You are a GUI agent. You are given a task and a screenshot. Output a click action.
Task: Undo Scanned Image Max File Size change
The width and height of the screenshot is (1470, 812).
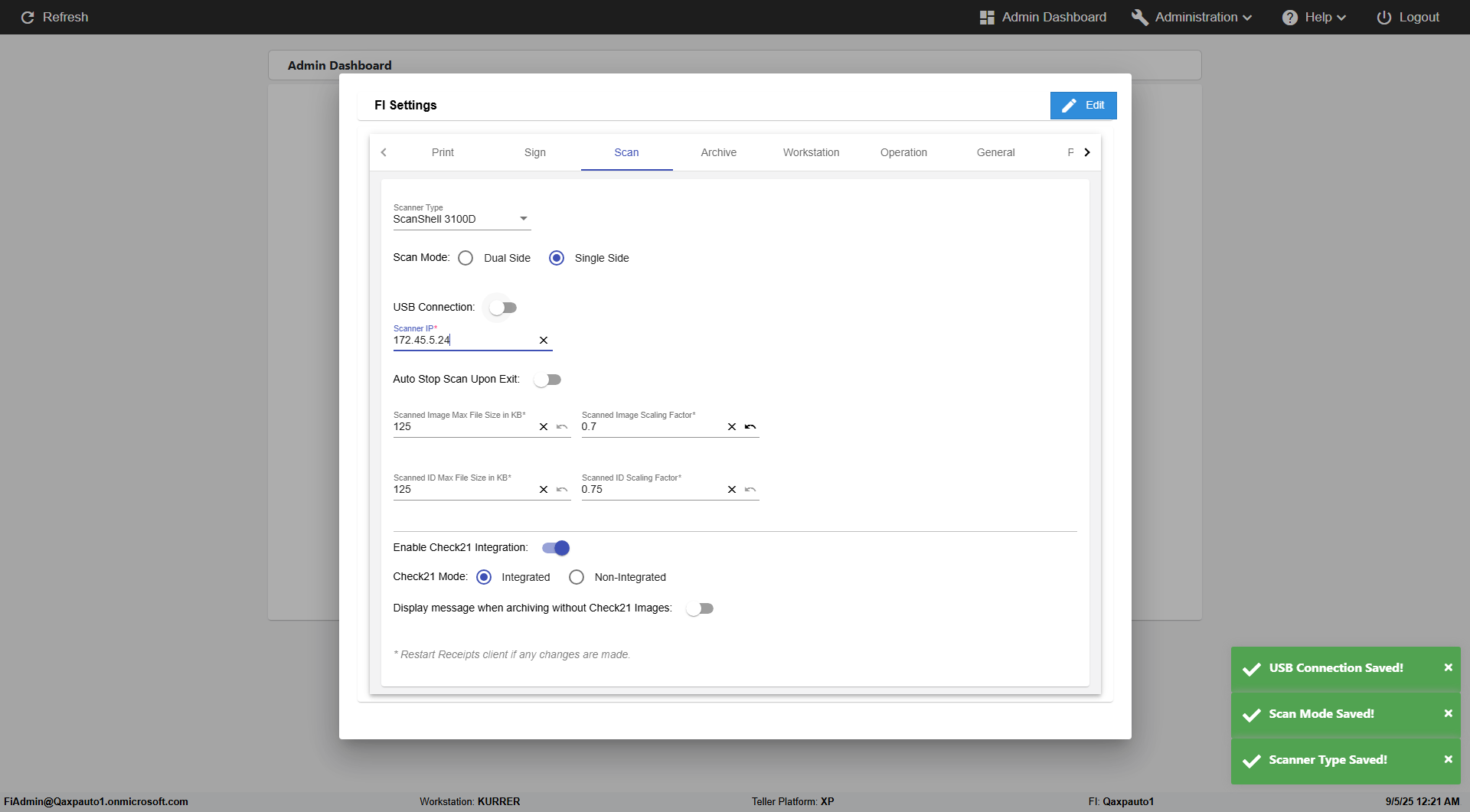(562, 426)
